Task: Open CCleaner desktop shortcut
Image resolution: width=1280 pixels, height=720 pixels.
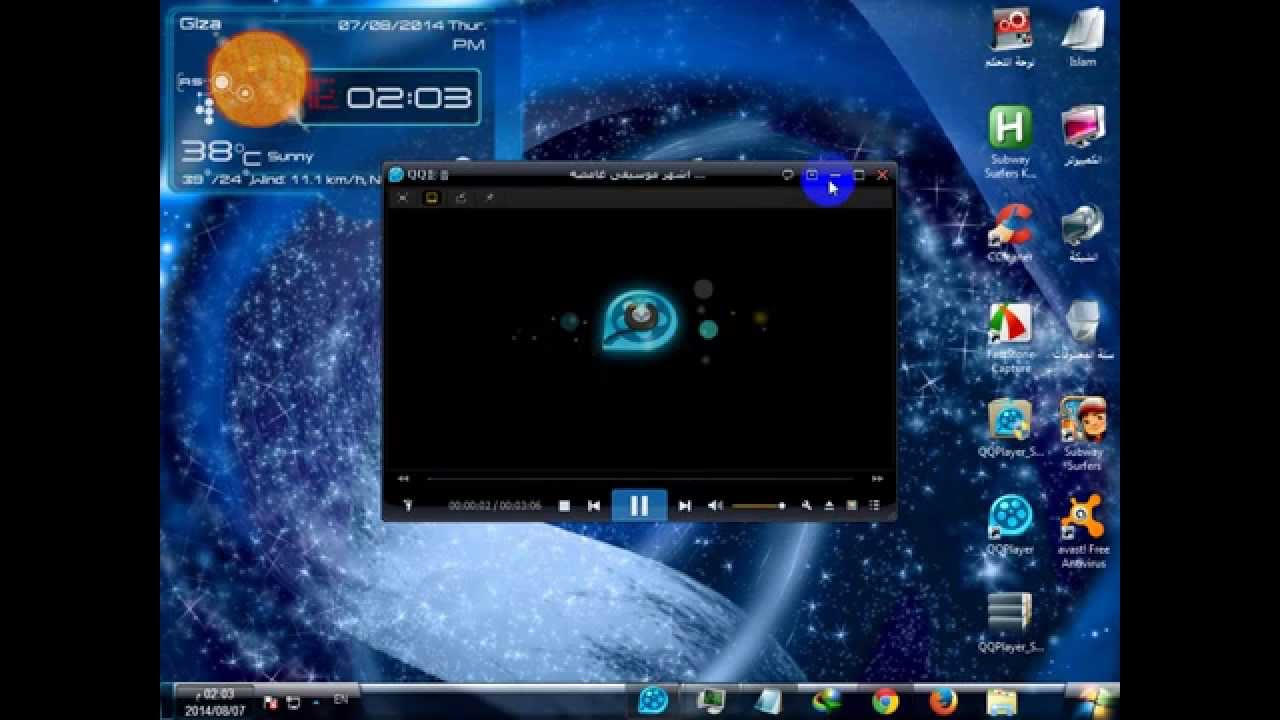Action: coord(1010,233)
